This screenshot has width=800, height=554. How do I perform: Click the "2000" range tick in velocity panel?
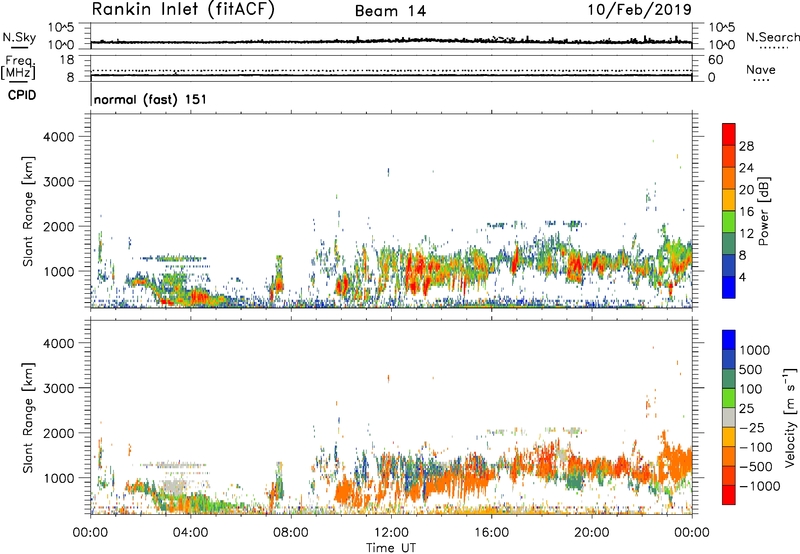click(58, 434)
